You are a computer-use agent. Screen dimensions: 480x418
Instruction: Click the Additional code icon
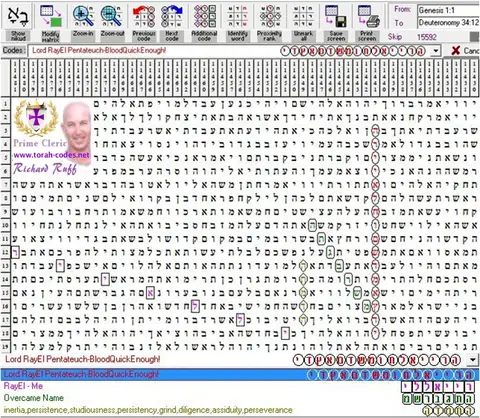(204, 16)
